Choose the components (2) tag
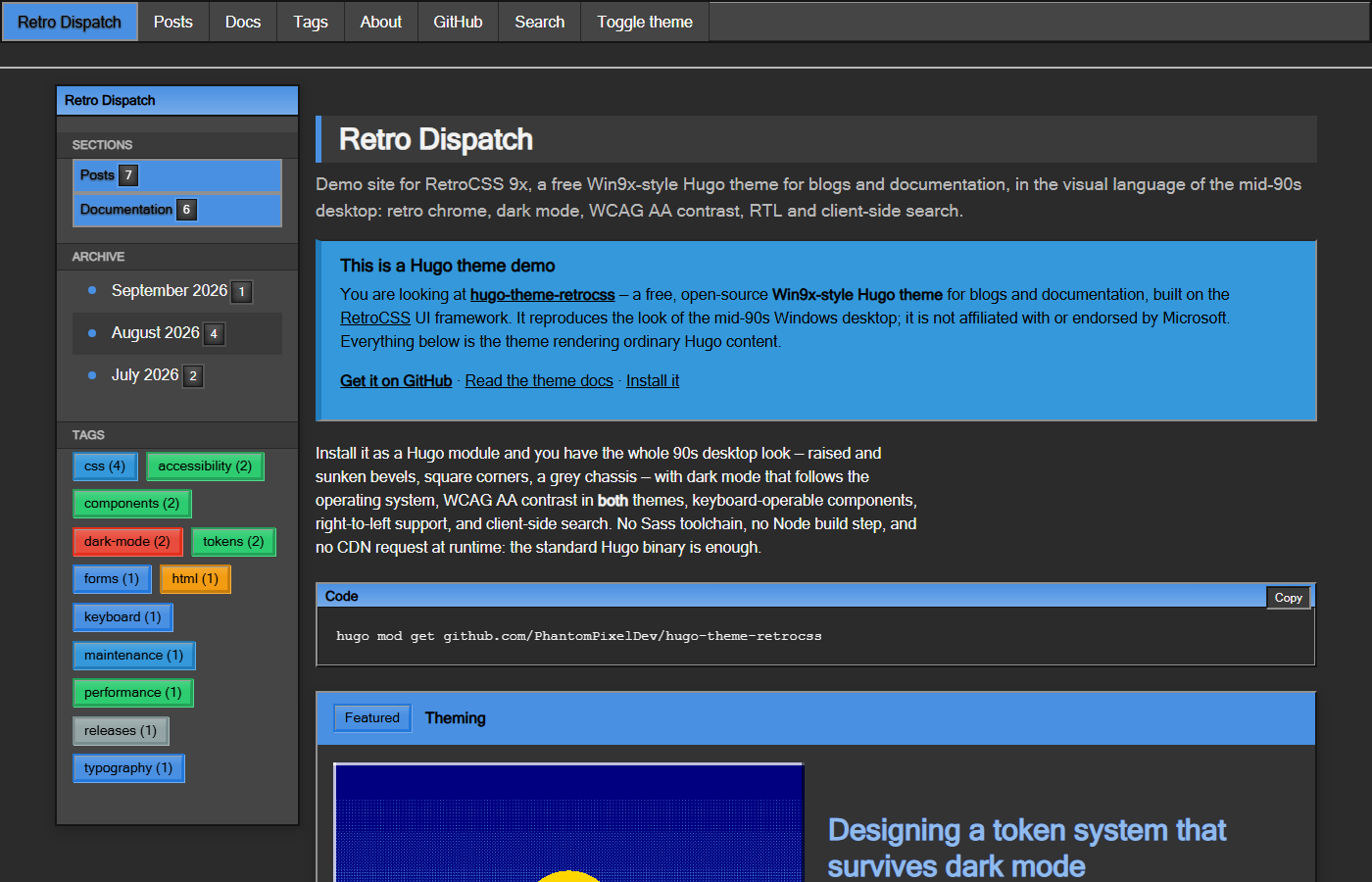Screen dimensions: 1372x882 (x=131, y=504)
